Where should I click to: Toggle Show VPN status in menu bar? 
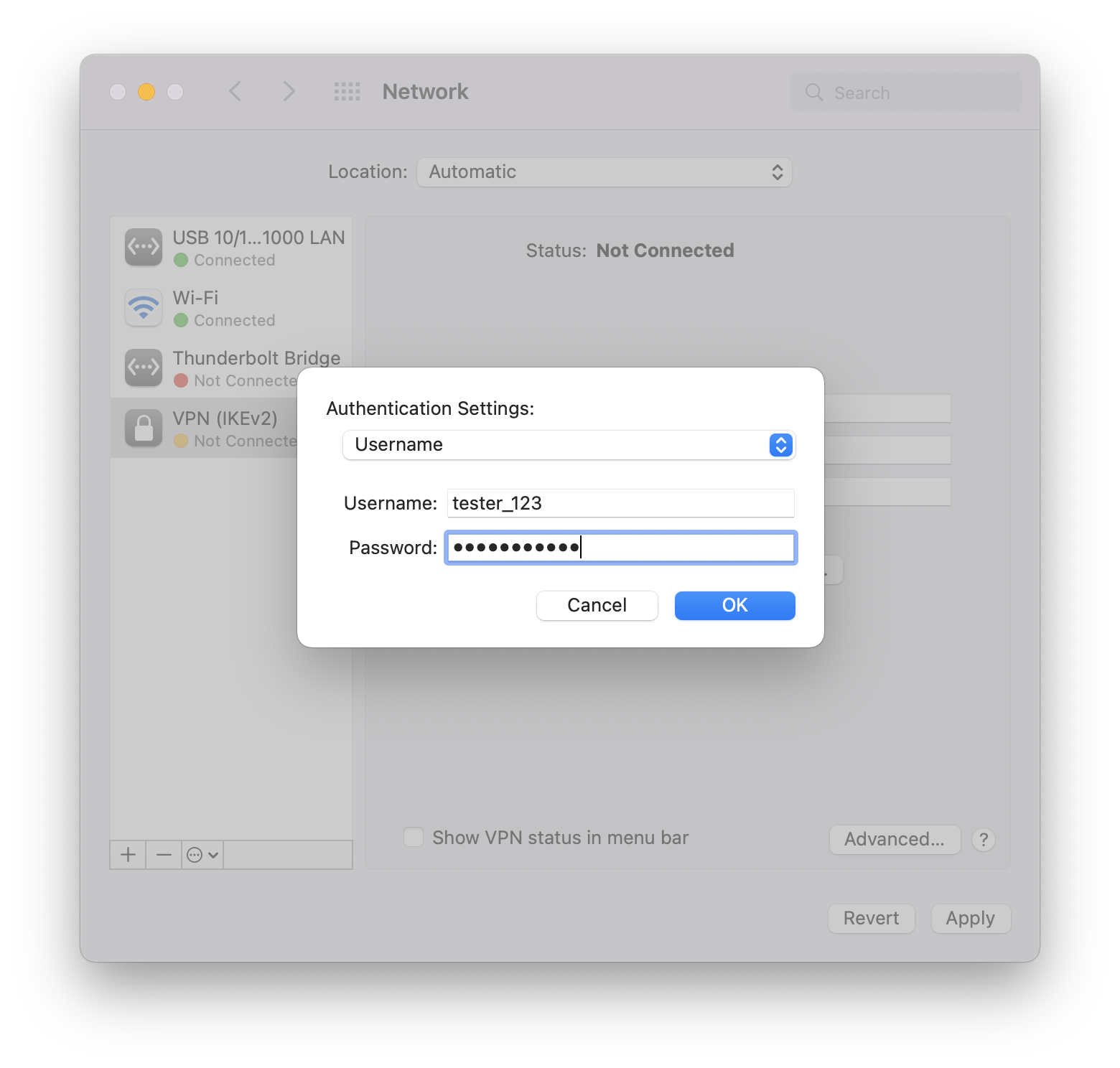point(414,837)
